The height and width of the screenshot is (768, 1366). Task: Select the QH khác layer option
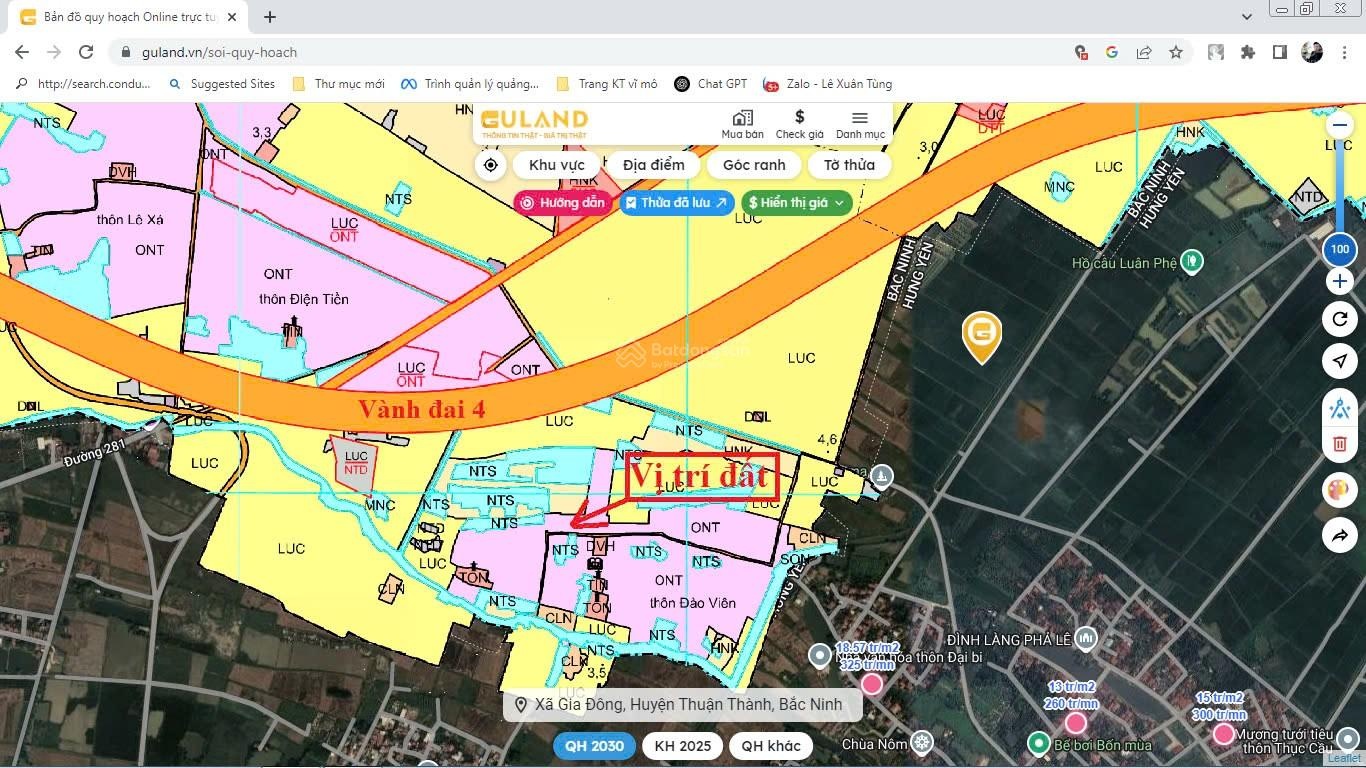click(x=770, y=746)
